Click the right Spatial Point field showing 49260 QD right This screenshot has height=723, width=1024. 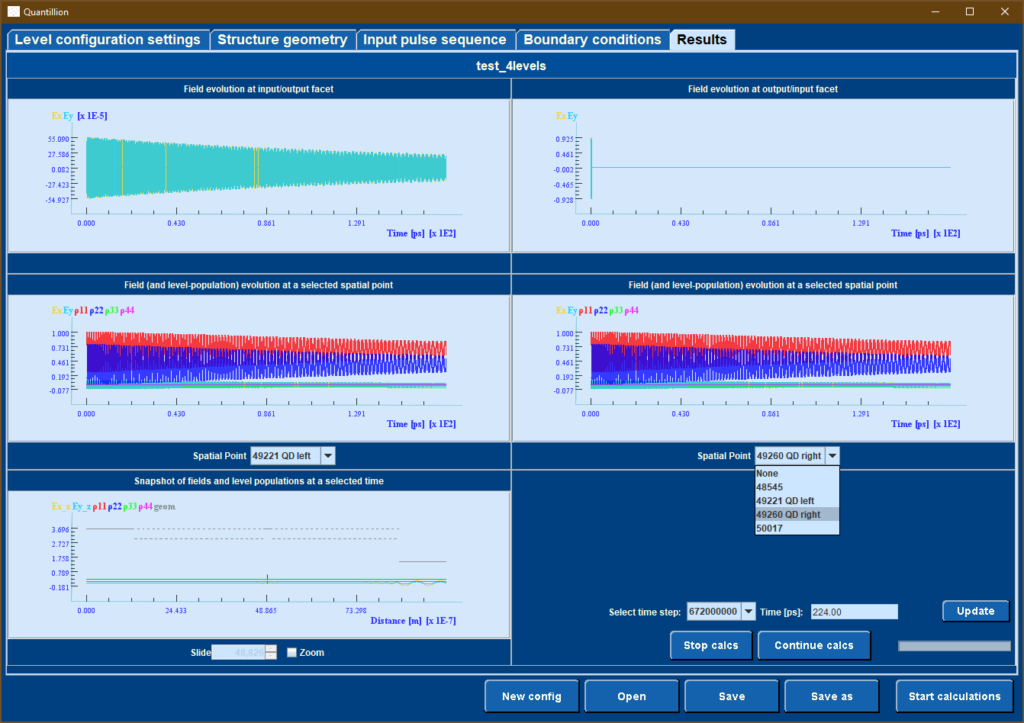tap(790, 456)
